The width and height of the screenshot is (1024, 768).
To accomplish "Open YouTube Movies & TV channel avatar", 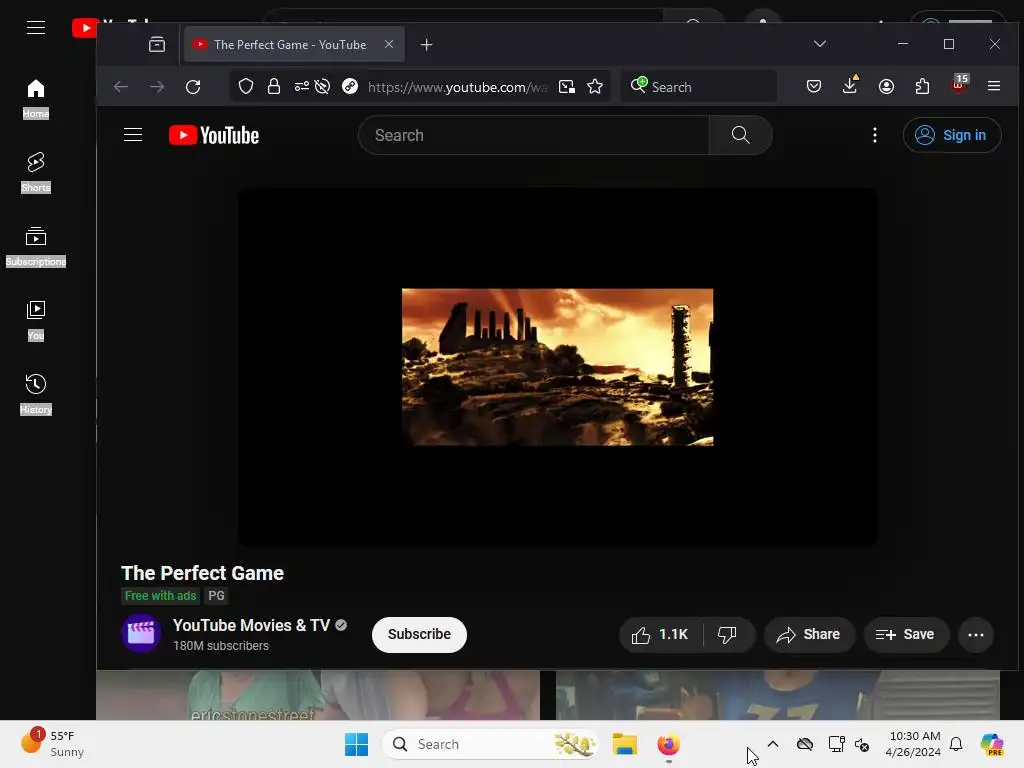I will click(x=140, y=633).
